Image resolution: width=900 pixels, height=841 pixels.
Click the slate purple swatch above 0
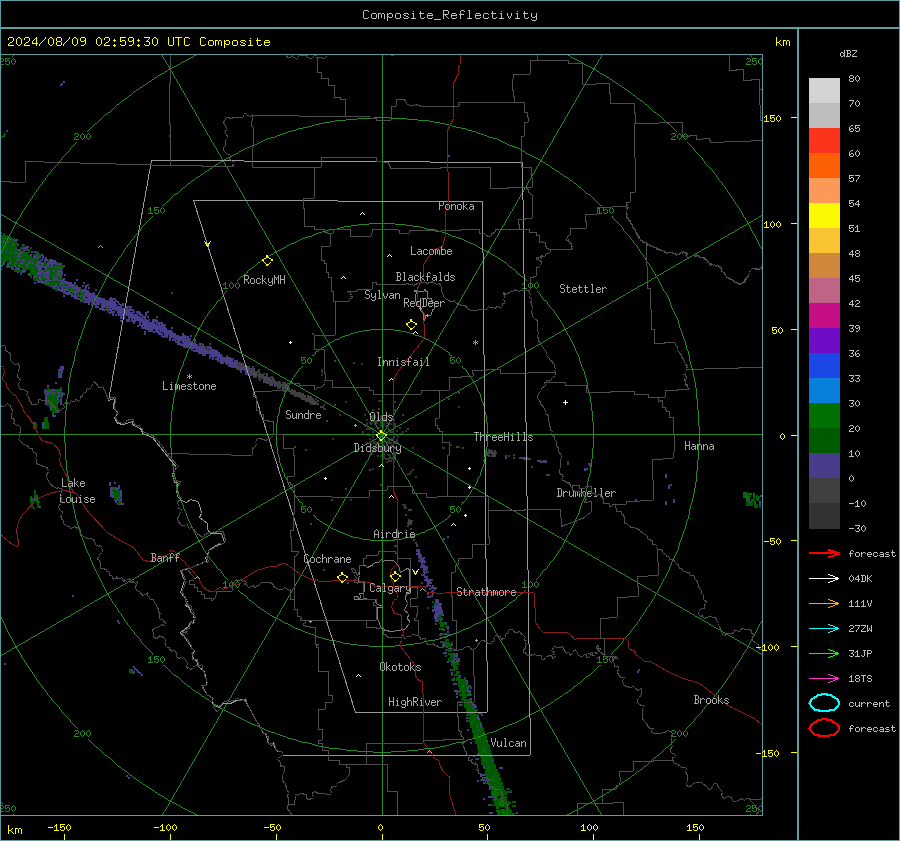pos(824,465)
